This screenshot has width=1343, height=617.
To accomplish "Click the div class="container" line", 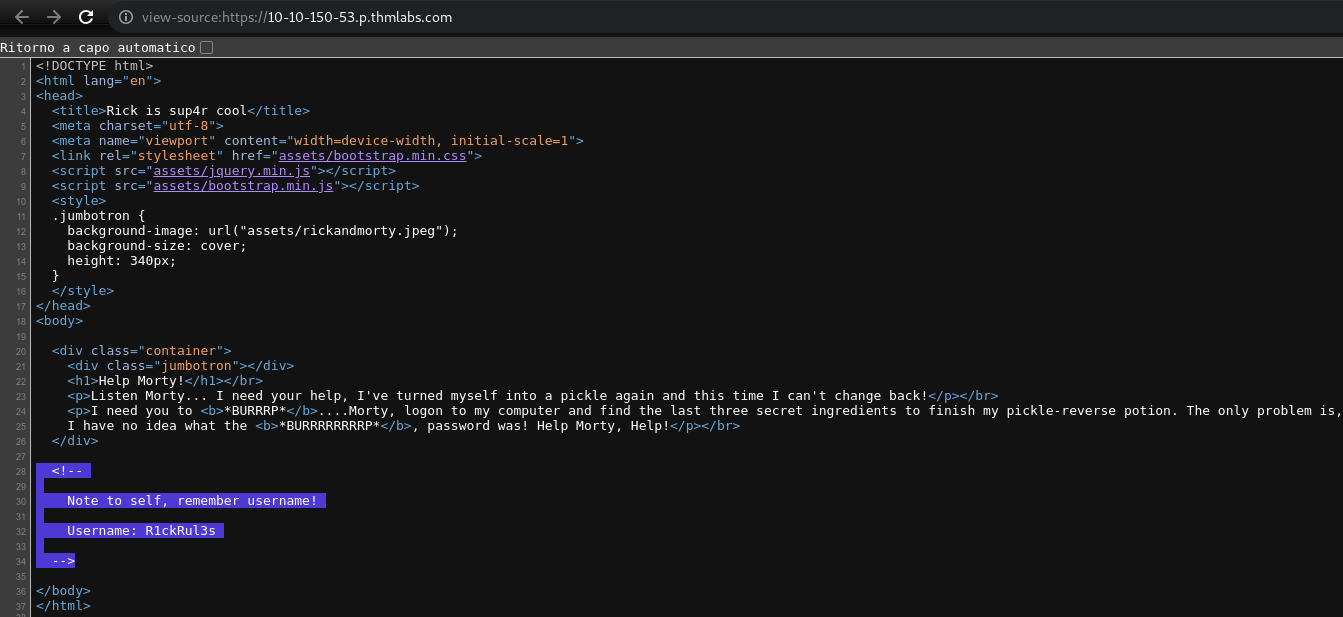I will [141, 351].
